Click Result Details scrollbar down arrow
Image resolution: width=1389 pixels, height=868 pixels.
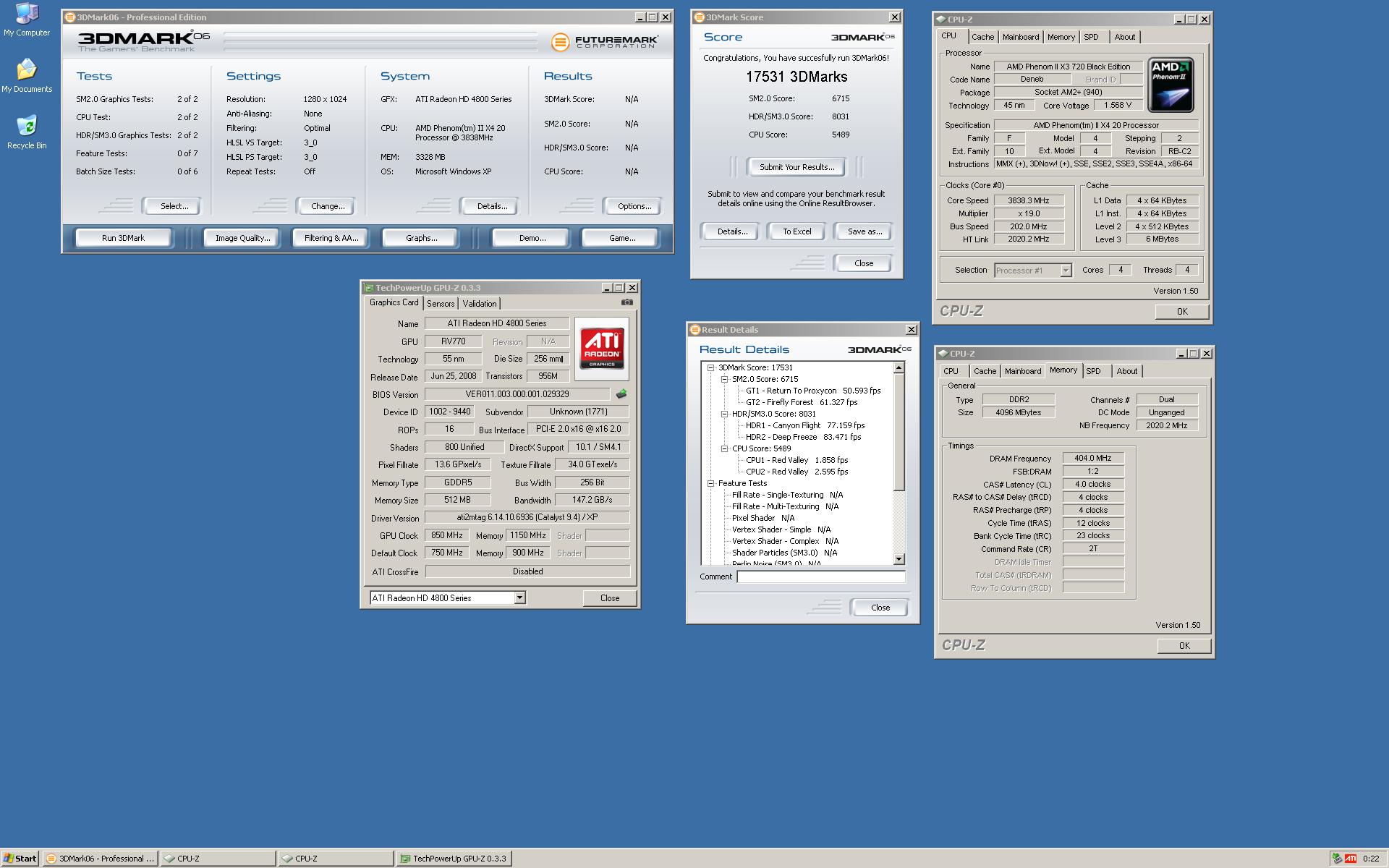pyautogui.click(x=899, y=559)
